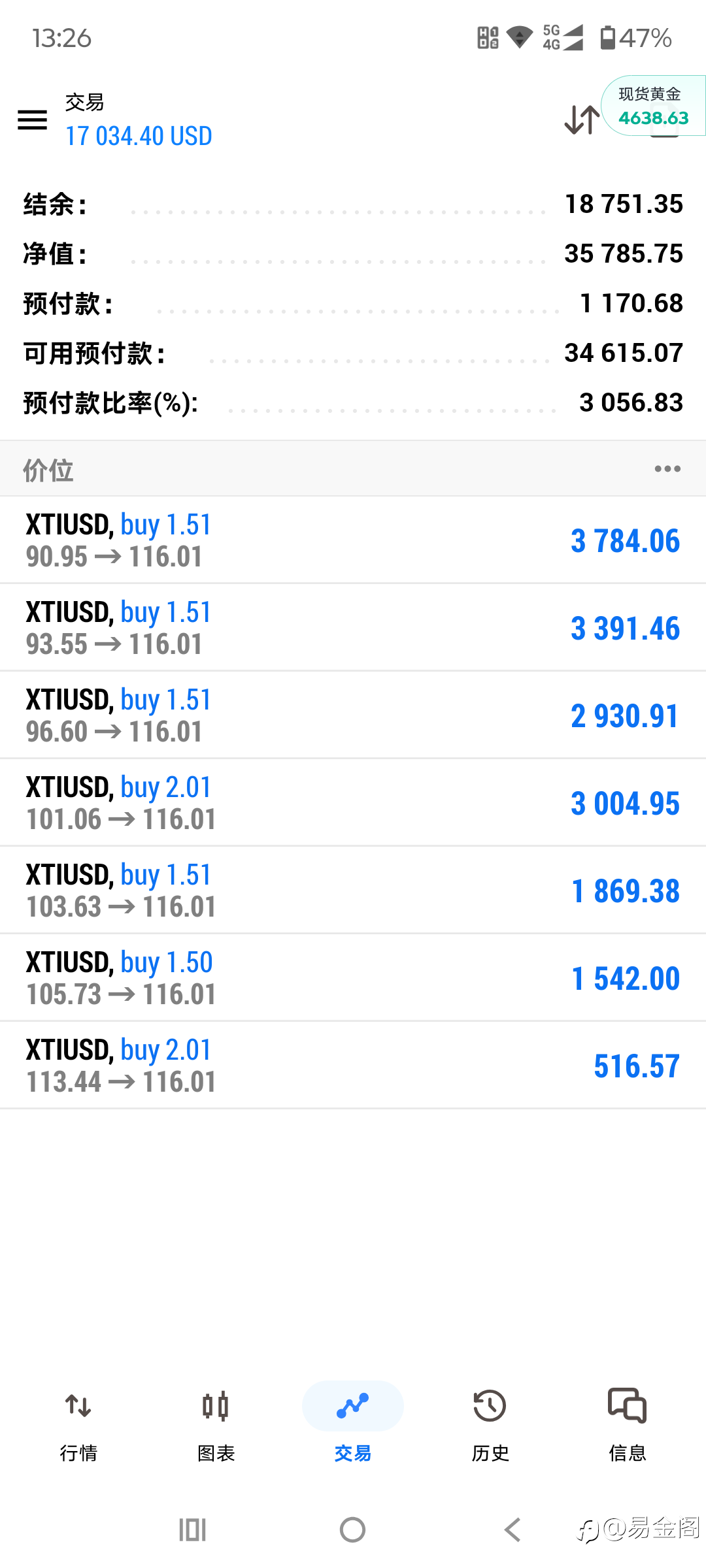Viewport: 706px width, 1568px height.
Task: Tap the 17 034.40 USD profit total
Action: [139, 136]
